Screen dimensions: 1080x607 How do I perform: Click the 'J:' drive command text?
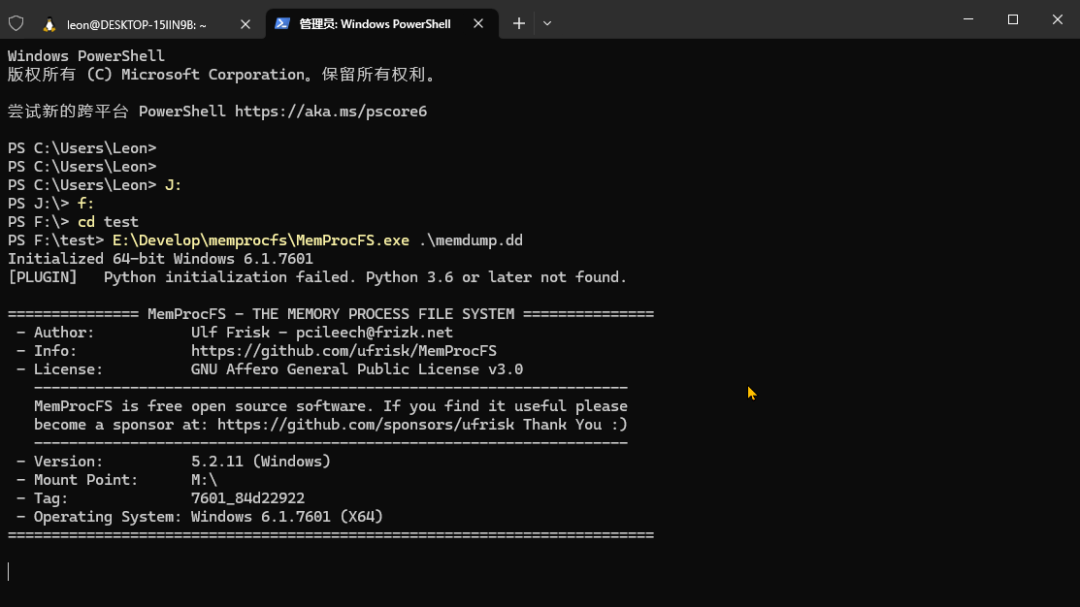173,185
